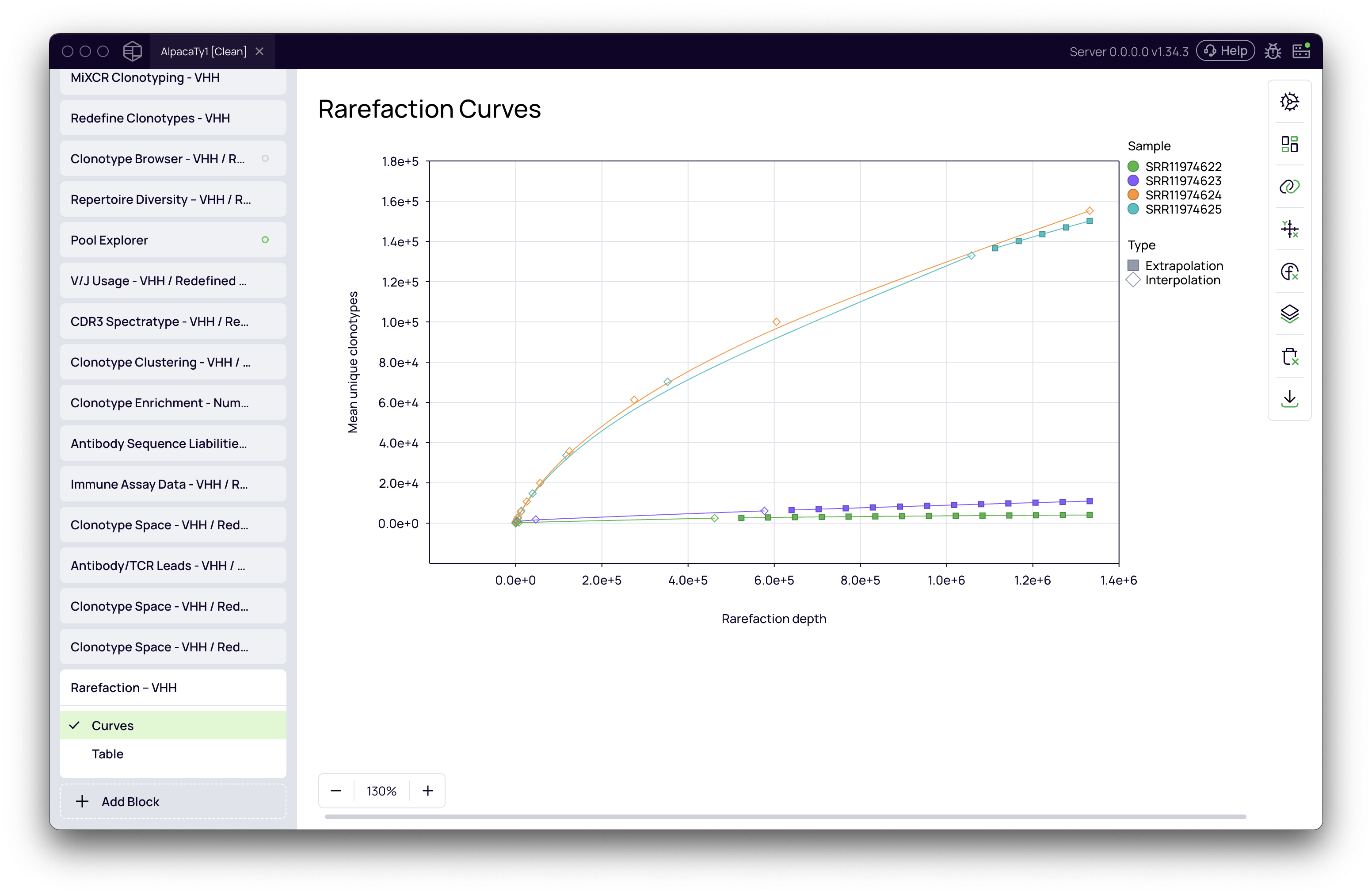Toggle the SRR11974624 sample in the legend
1372x895 pixels.
pyautogui.click(x=1182, y=195)
